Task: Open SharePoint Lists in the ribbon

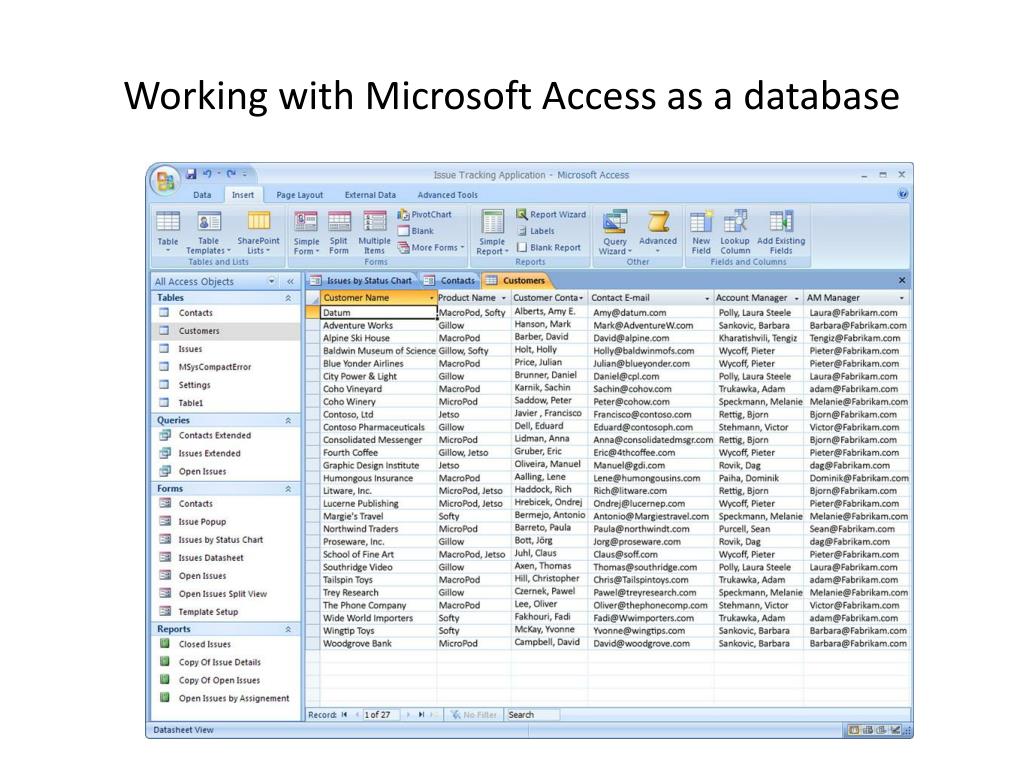Action: coord(258,231)
